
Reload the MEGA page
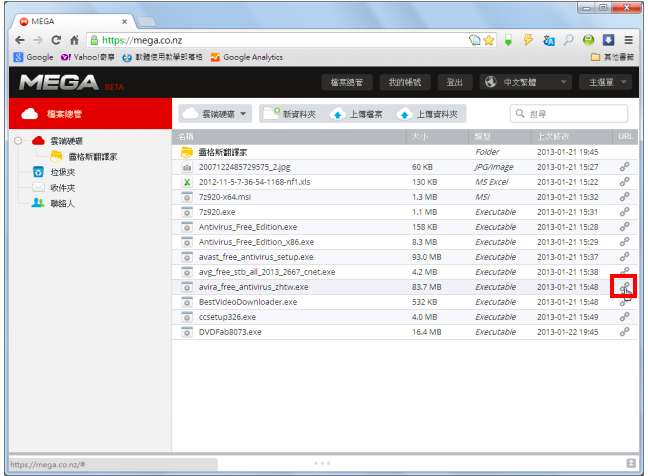coord(56,40)
